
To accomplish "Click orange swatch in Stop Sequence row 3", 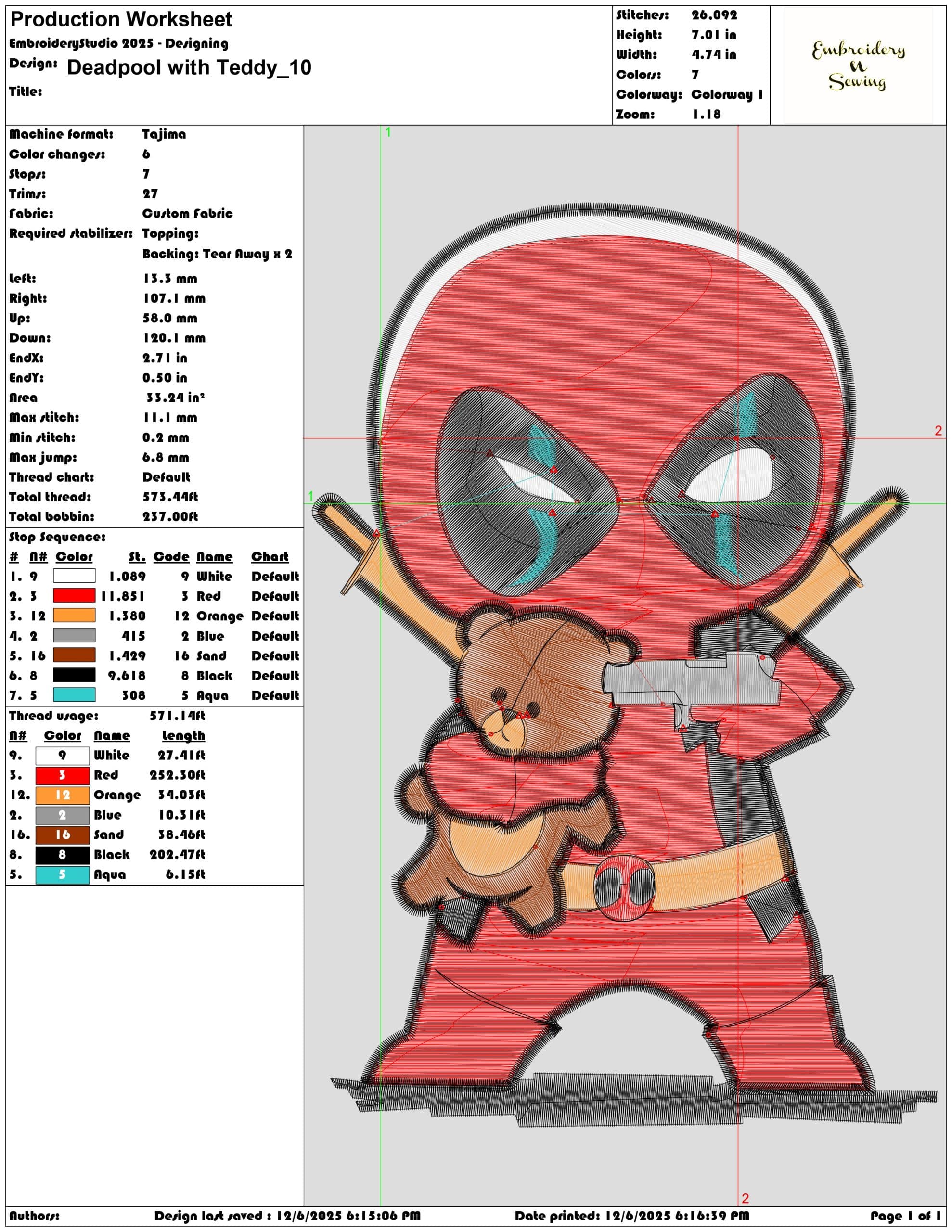I will tap(74, 616).
